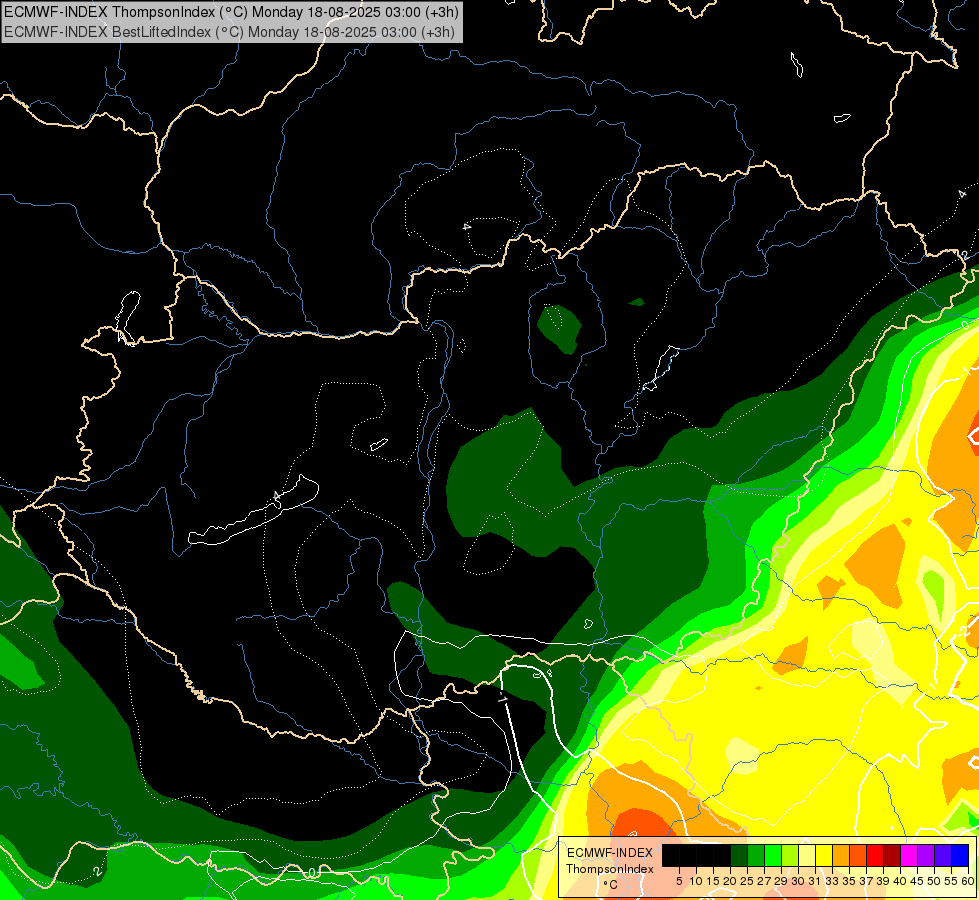Click legend tick value 27
The width and height of the screenshot is (979, 900).
pos(764,881)
